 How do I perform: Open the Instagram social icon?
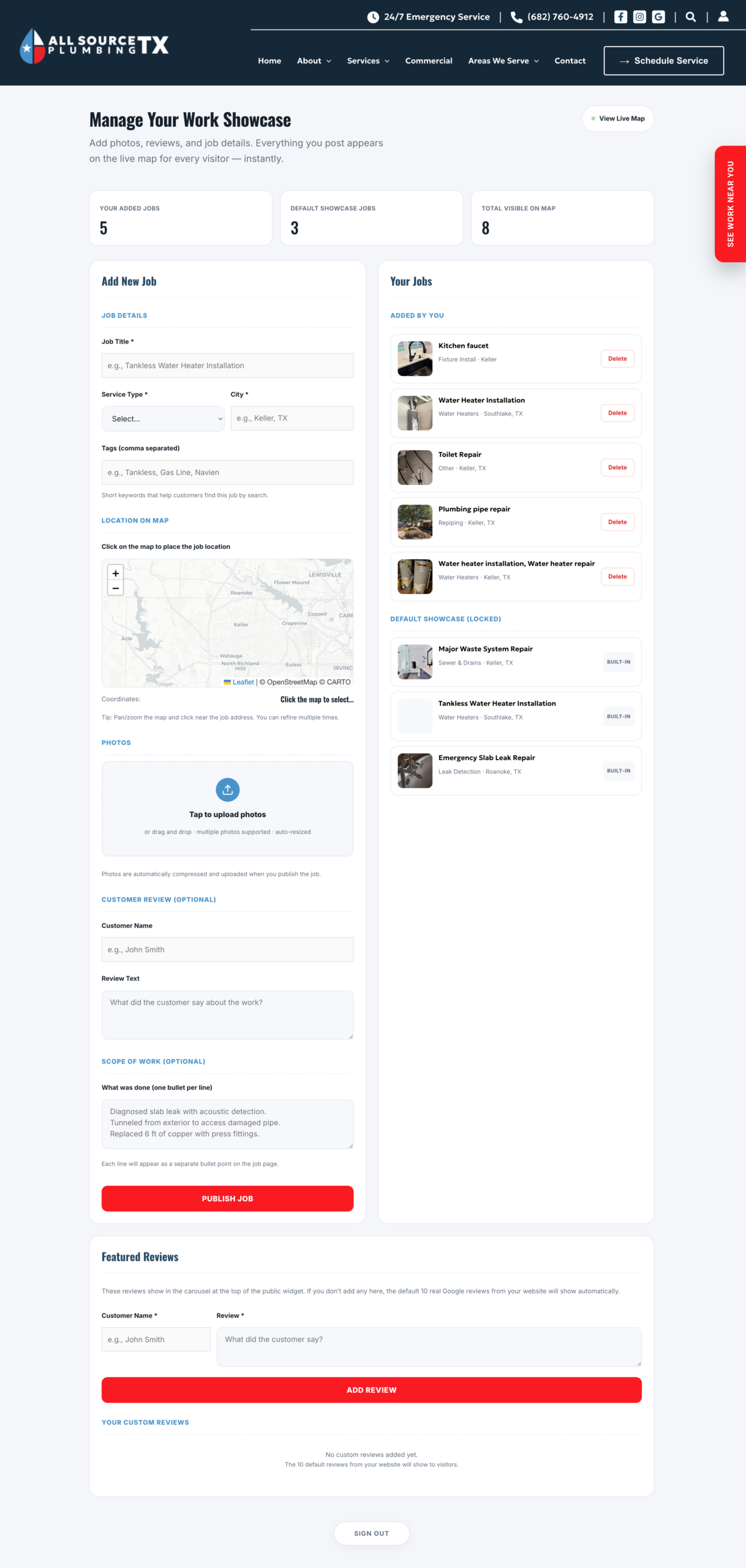coord(639,17)
